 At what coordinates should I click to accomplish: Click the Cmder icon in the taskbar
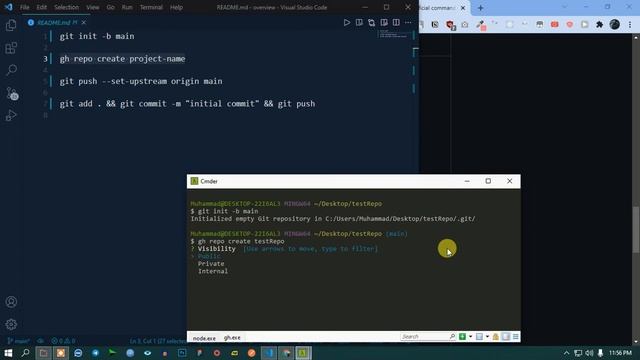click(x=303, y=353)
